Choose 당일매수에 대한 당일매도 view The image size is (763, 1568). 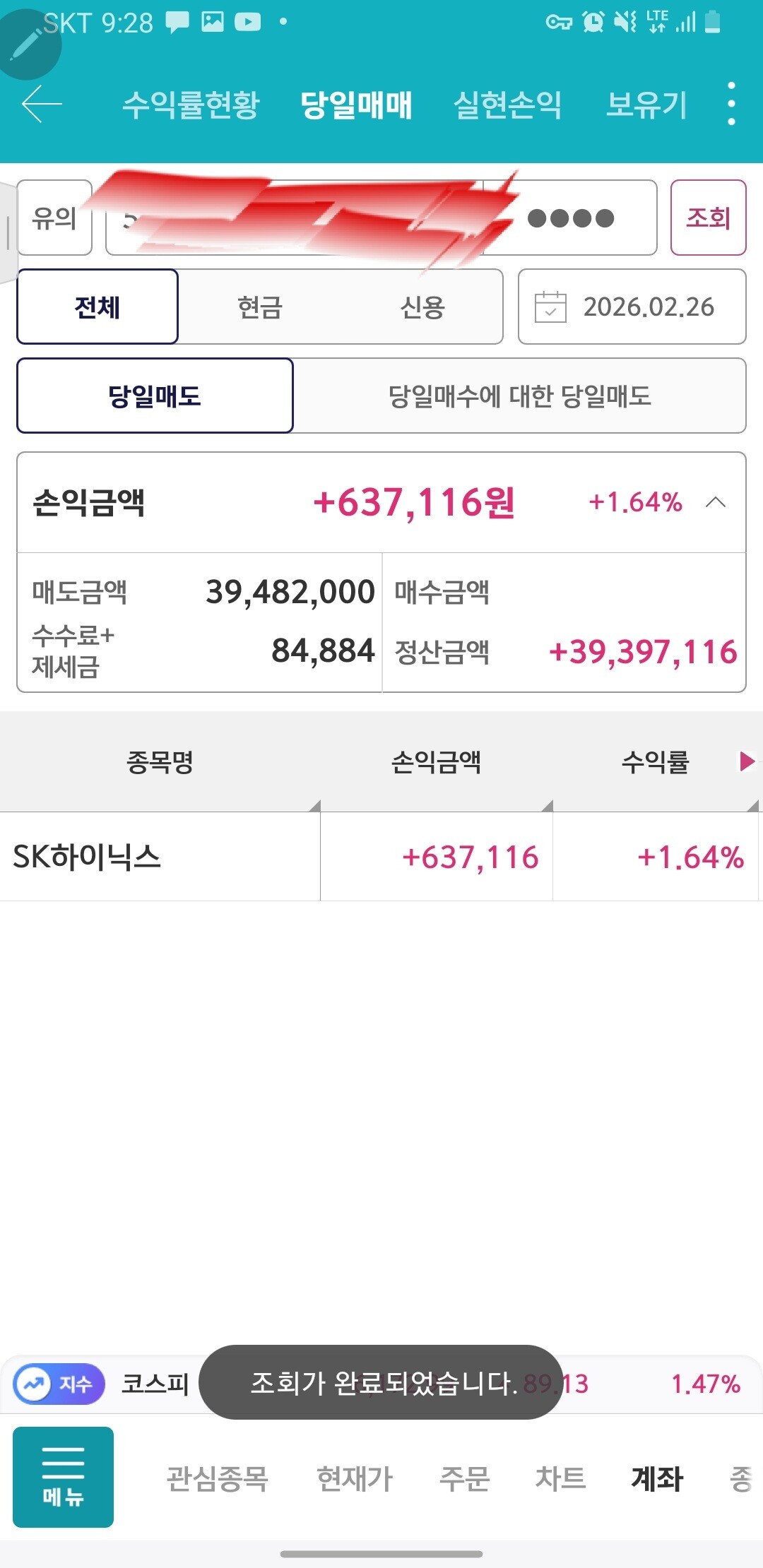click(520, 396)
